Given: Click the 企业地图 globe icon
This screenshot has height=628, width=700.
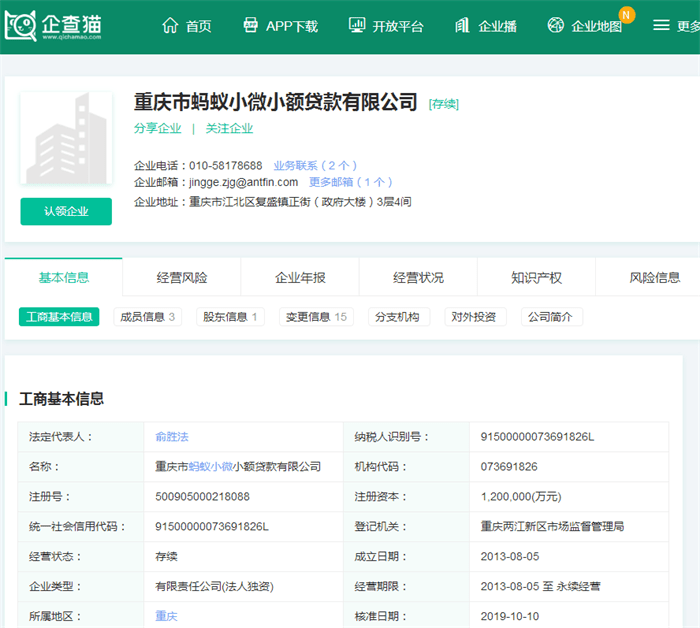Looking at the screenshot, I should click(555, 25).
